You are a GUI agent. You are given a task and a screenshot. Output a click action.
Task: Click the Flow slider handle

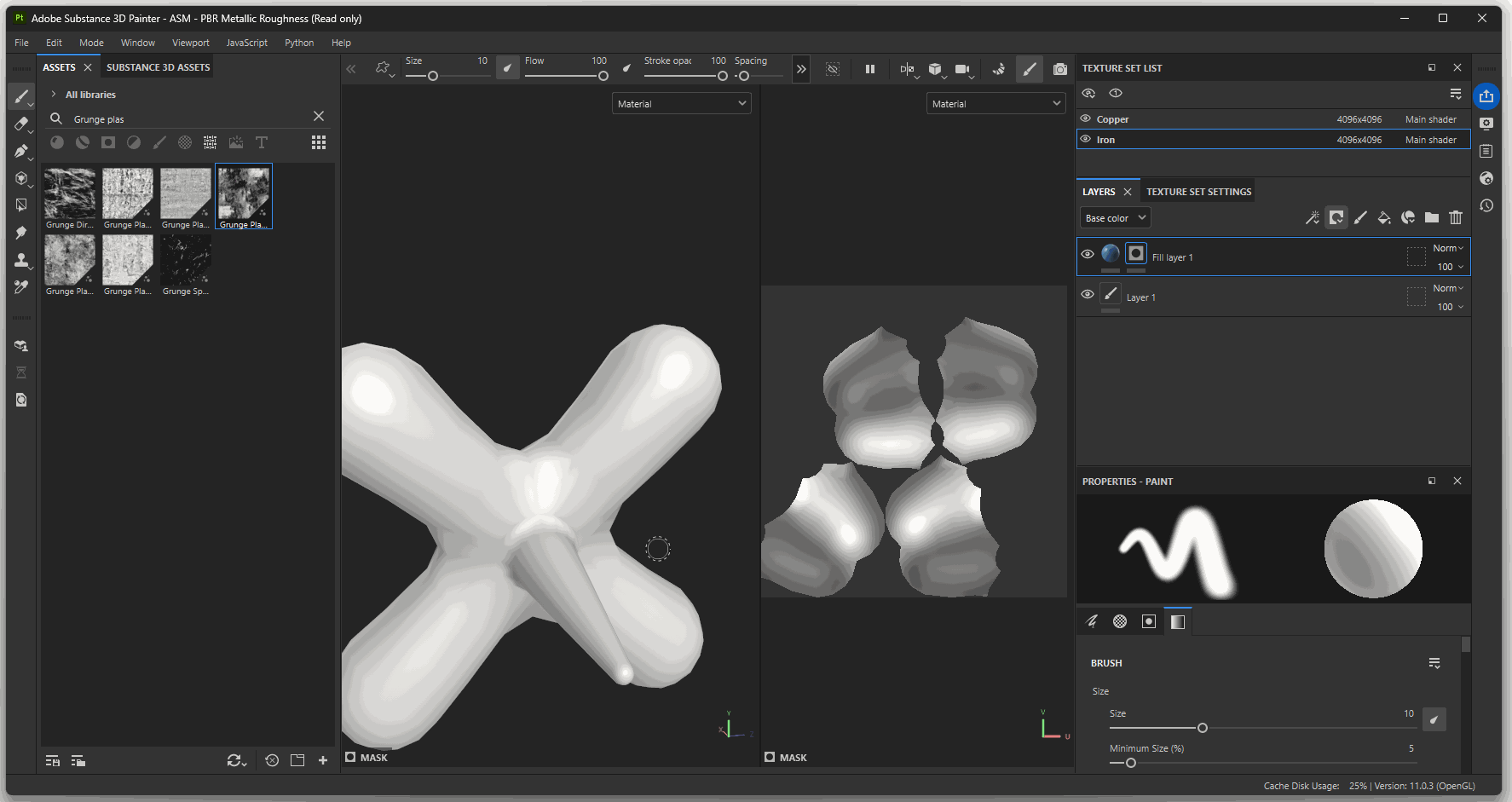coord(603,76)
